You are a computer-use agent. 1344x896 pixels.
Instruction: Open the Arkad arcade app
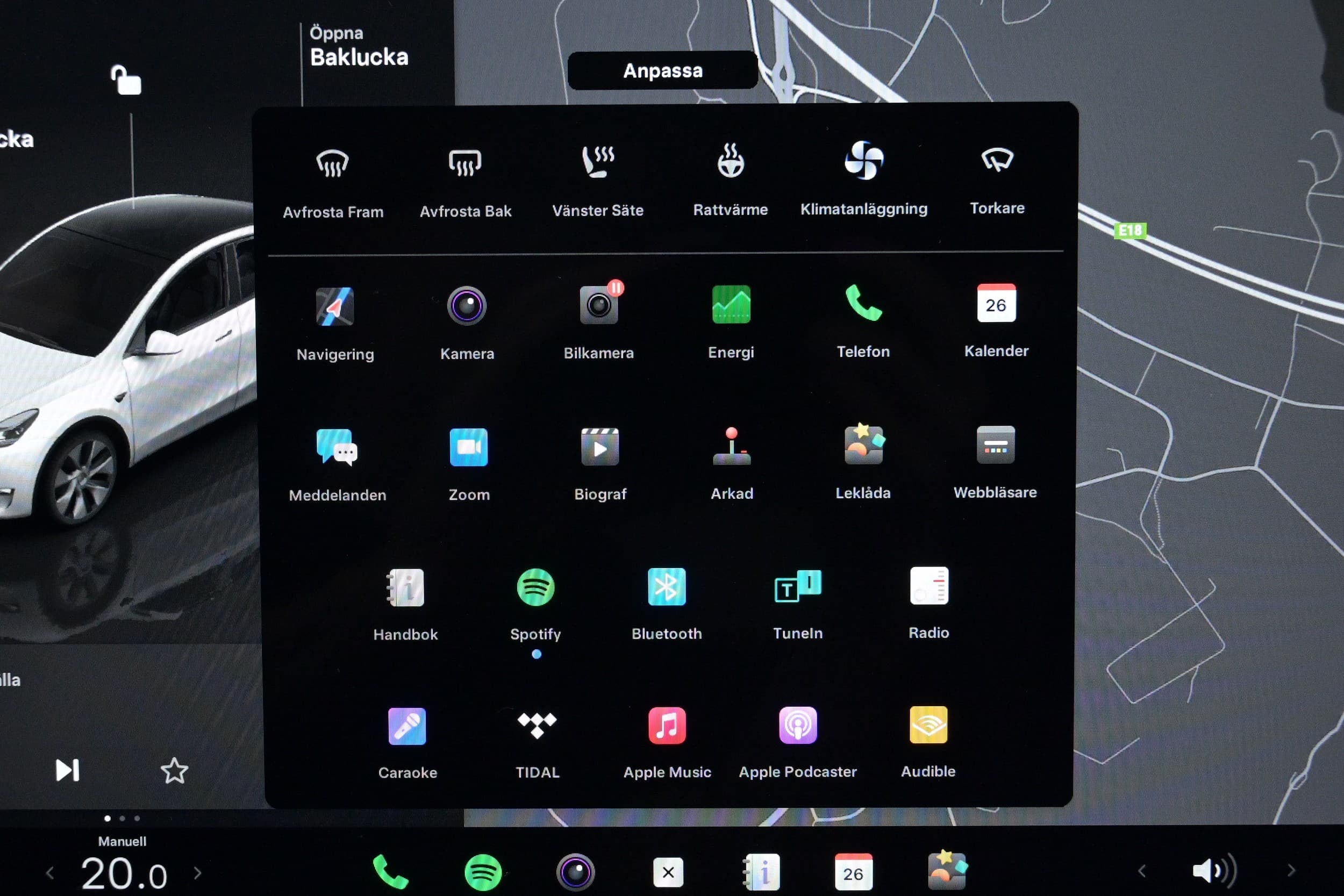click(732, 446)
